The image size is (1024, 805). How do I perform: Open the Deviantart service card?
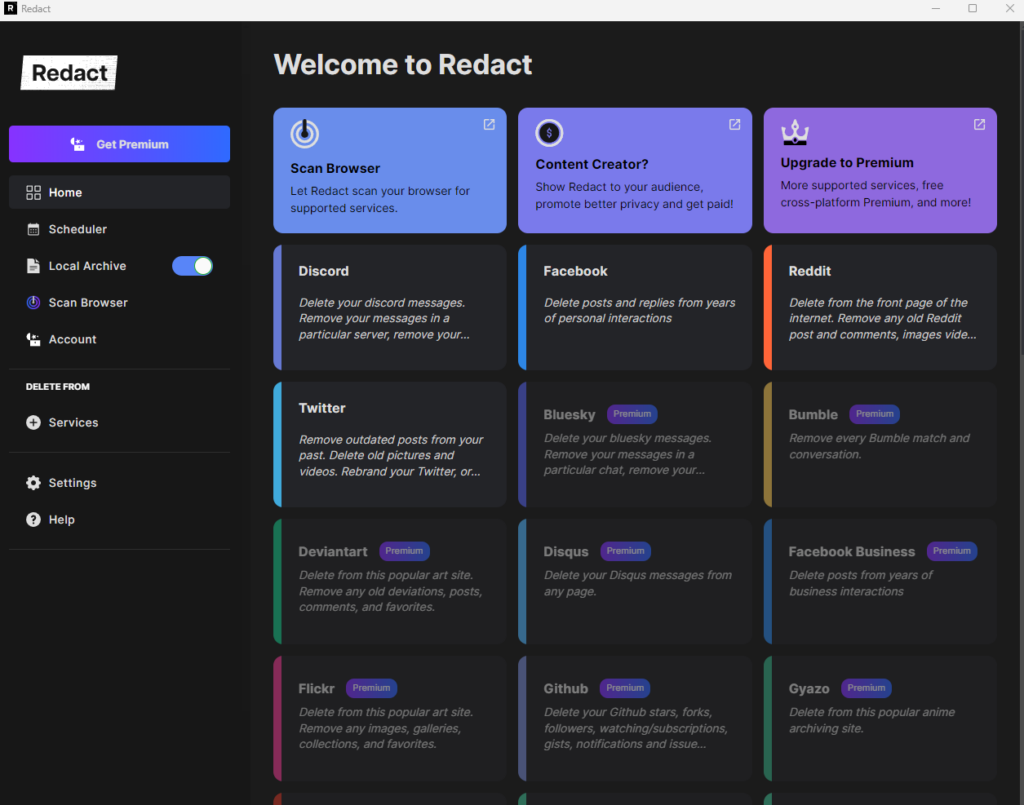(390, 582)
